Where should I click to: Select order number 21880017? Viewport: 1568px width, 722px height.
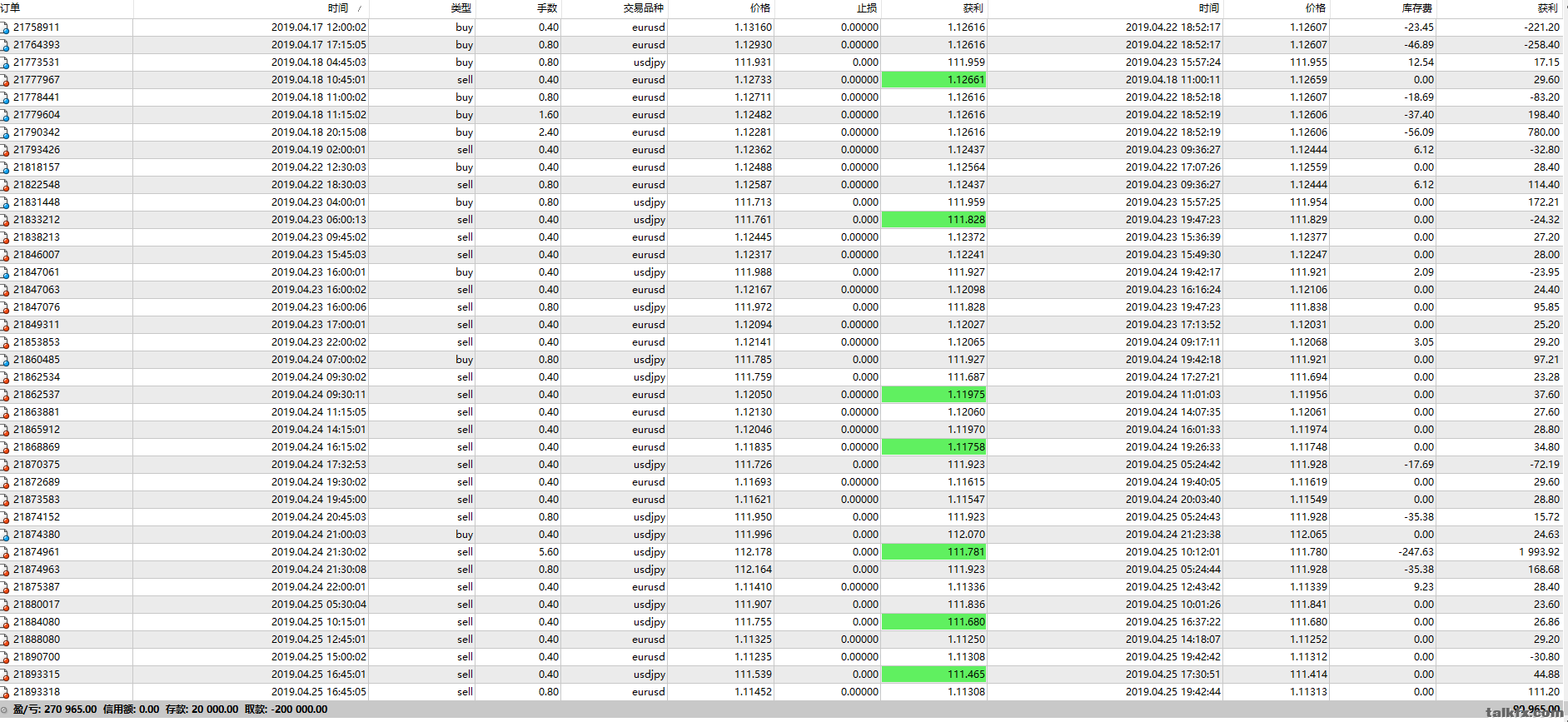[x=37, y=605]
